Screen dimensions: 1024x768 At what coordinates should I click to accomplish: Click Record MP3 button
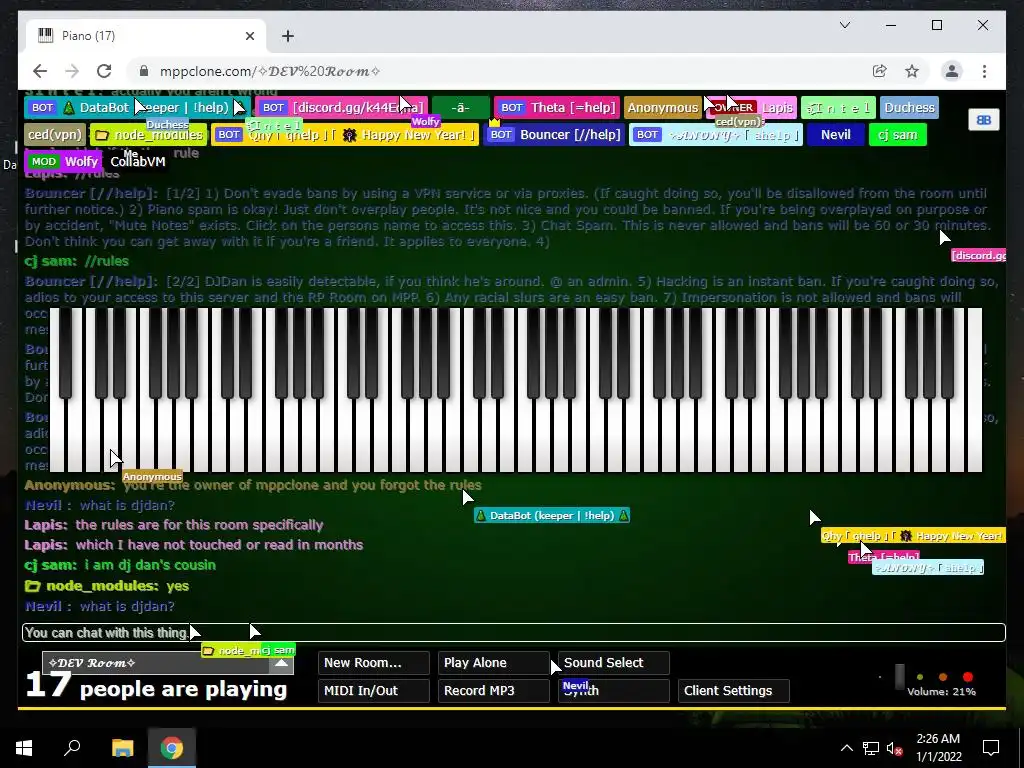(494, 691)
